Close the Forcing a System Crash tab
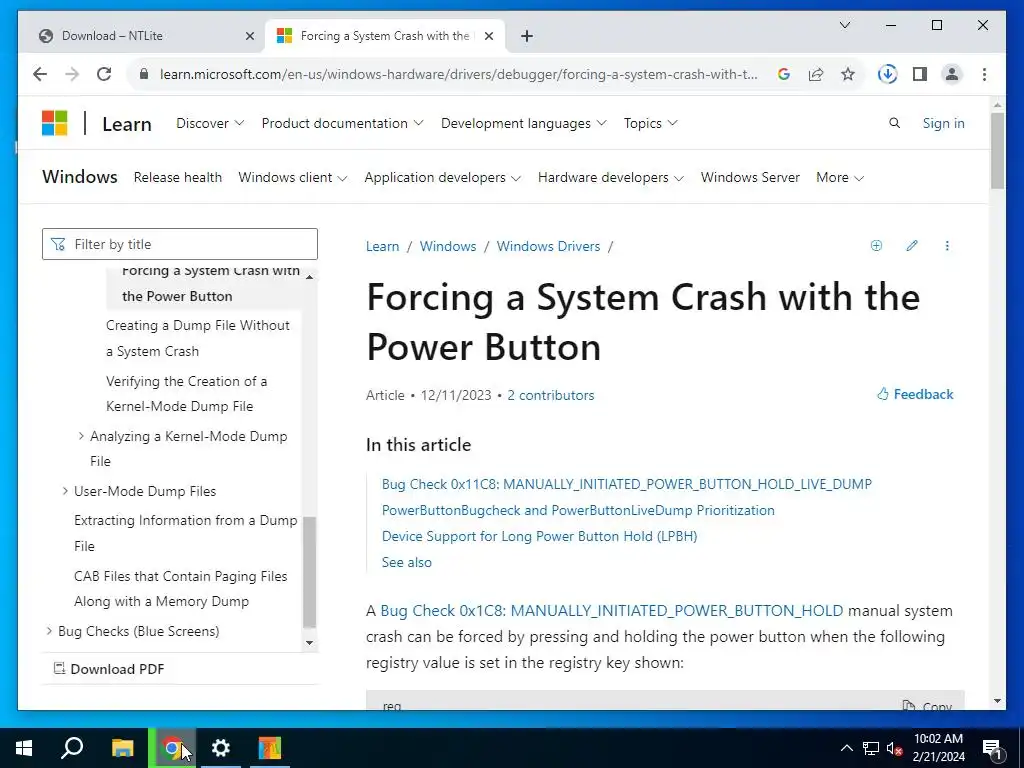The image size is (1024, 768). coord(488,36)
